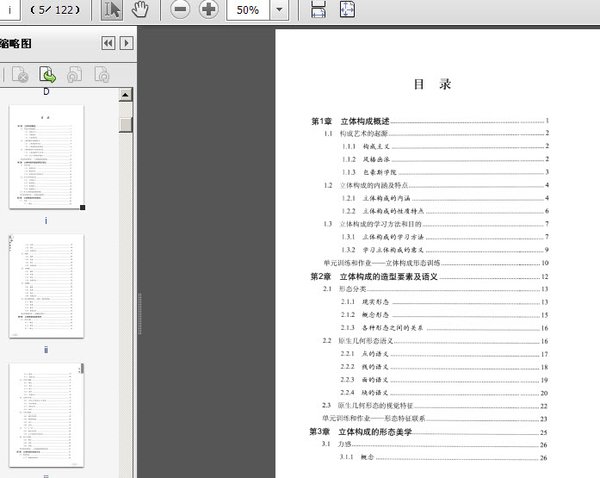Image resolution: width=600 pixels, height=478 pixels.
Task: Activate the Hand pan tool
Action: point(140,11)
